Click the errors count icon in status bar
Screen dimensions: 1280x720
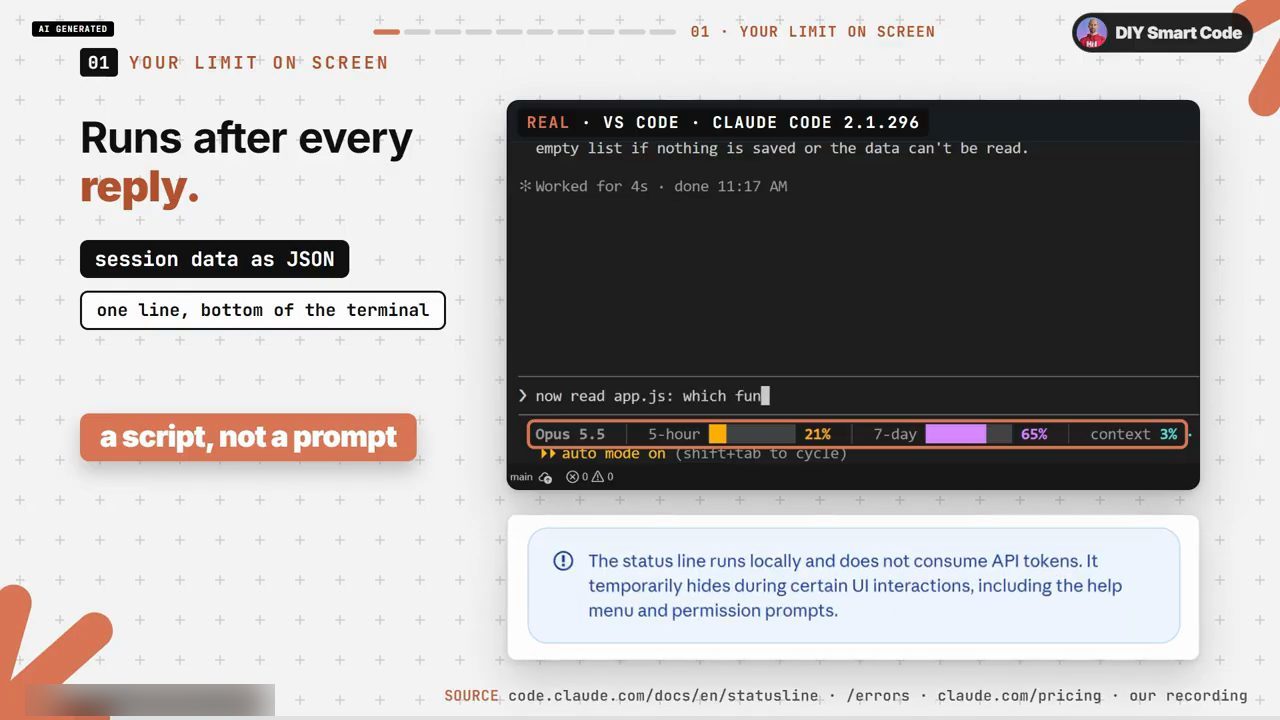[x=572, y=477]
